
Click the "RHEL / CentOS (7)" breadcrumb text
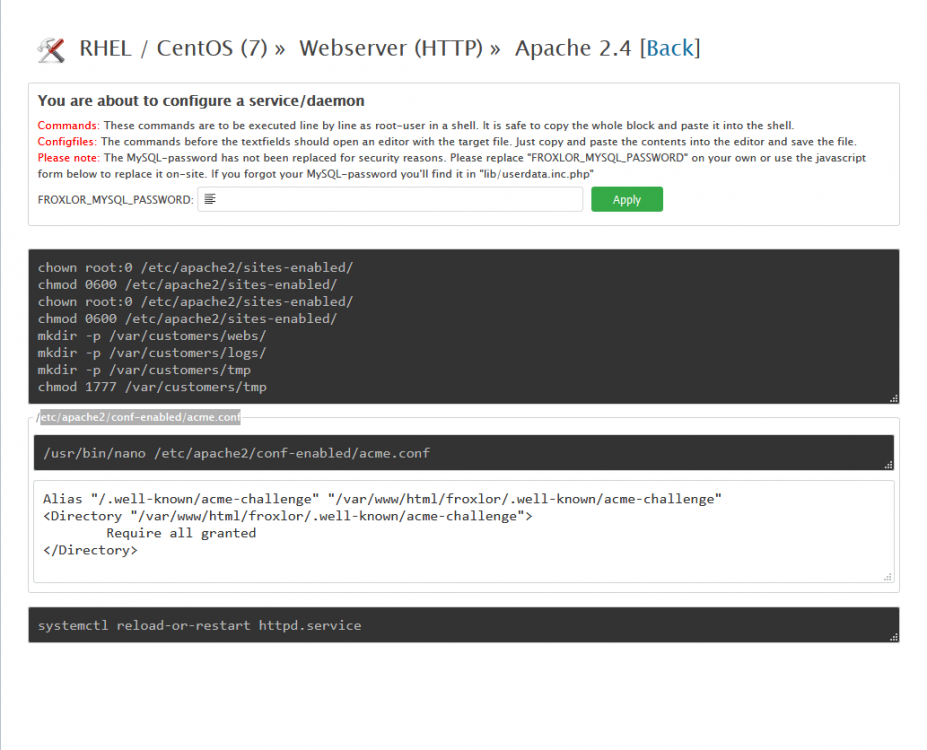click(173, 48)
